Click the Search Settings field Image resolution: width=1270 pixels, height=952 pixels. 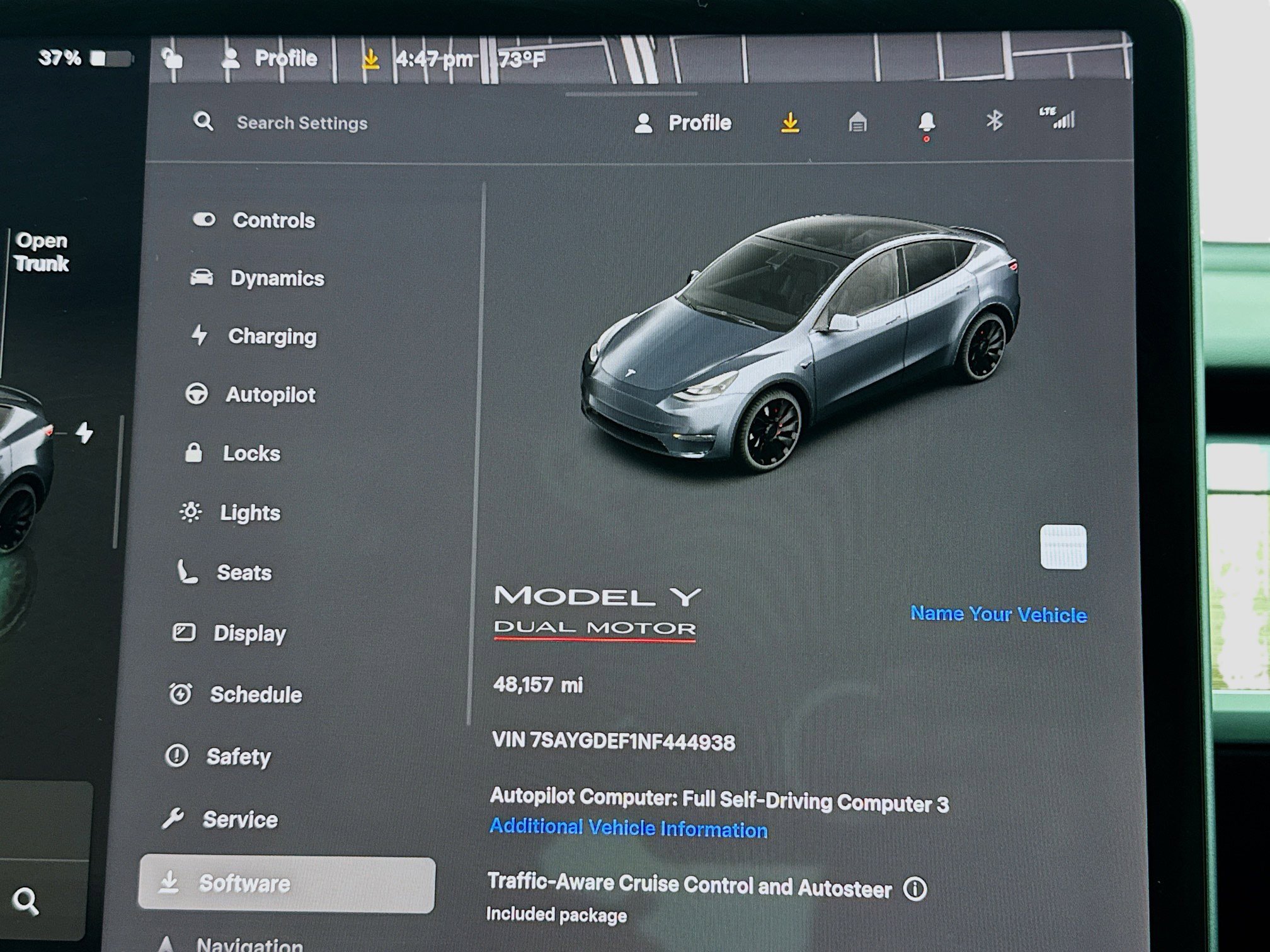(x=302, y=123)
